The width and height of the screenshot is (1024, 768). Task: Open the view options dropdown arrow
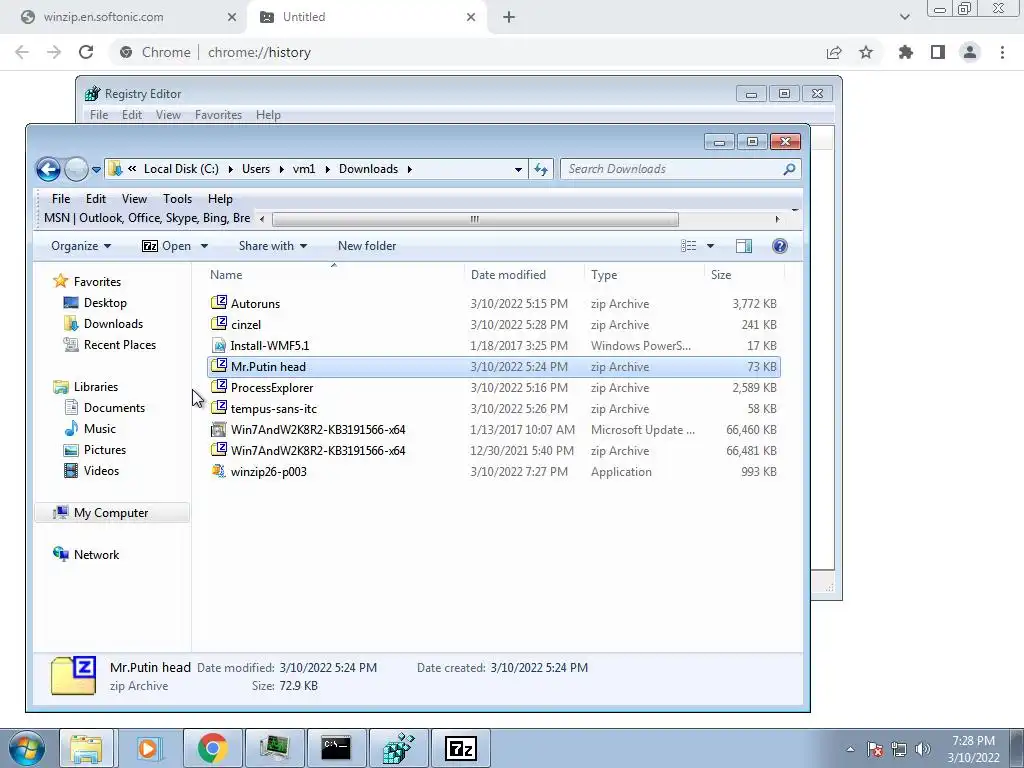point(710,246)
